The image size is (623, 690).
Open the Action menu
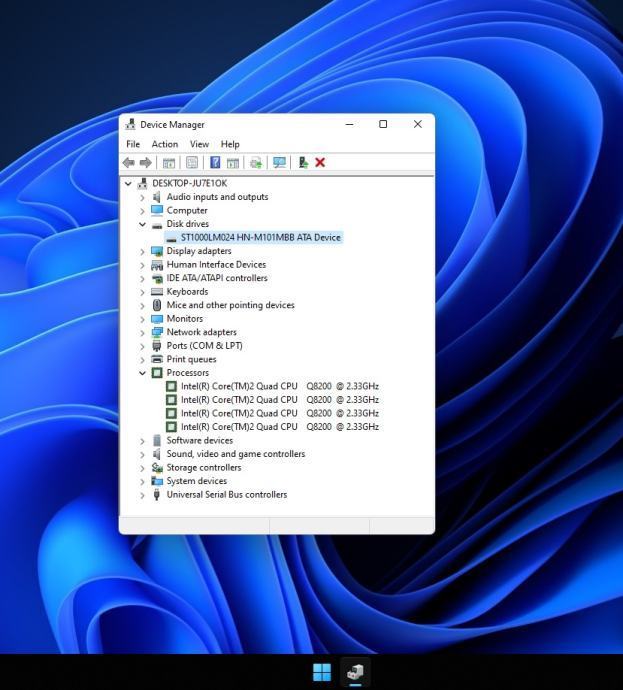(x=165, y=144)
